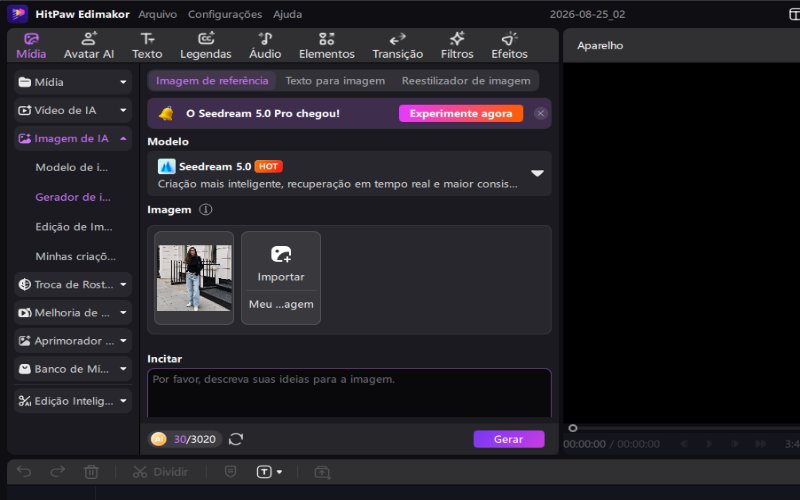Click the 30/3020 credits counter
Screen dimensions: 800x500
[x=194, y=439]
